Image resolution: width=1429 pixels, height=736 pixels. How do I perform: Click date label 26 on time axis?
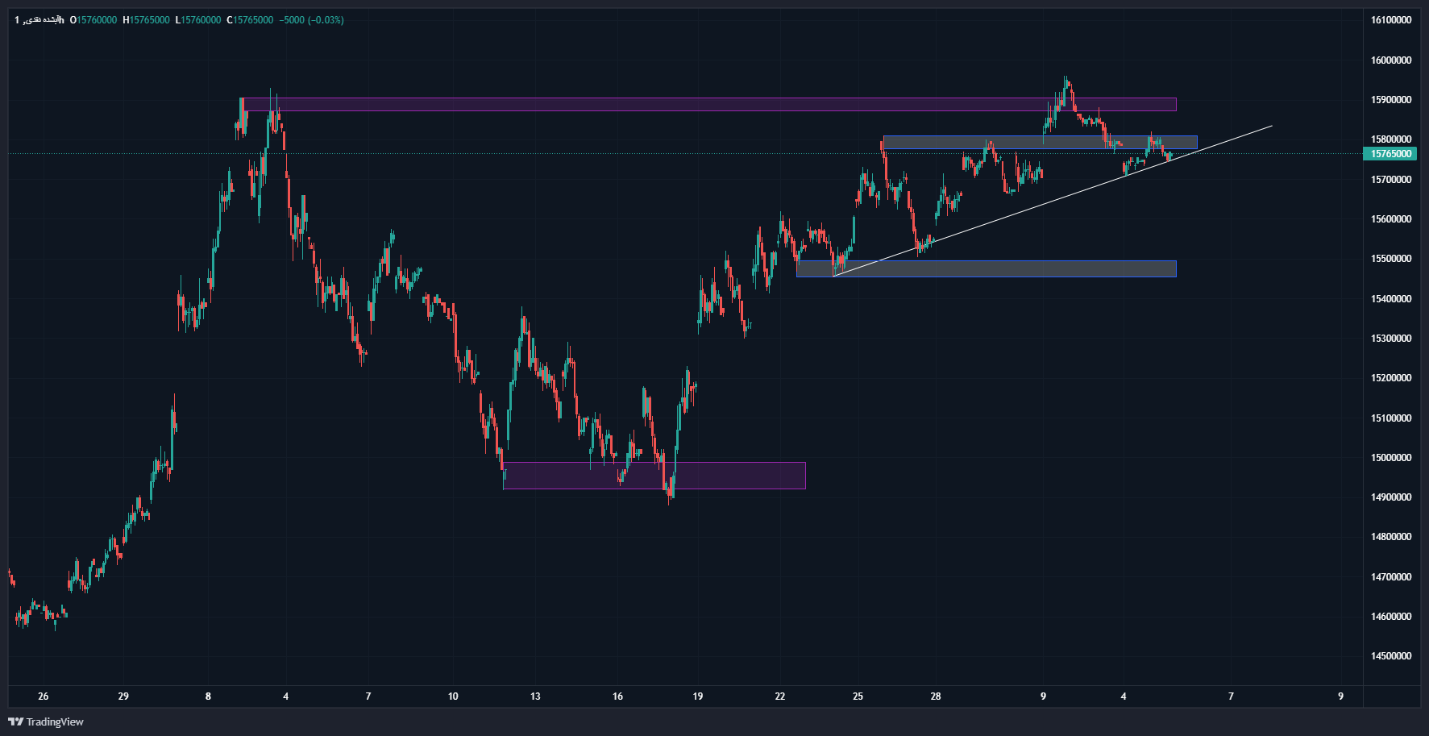coord(43,696)
